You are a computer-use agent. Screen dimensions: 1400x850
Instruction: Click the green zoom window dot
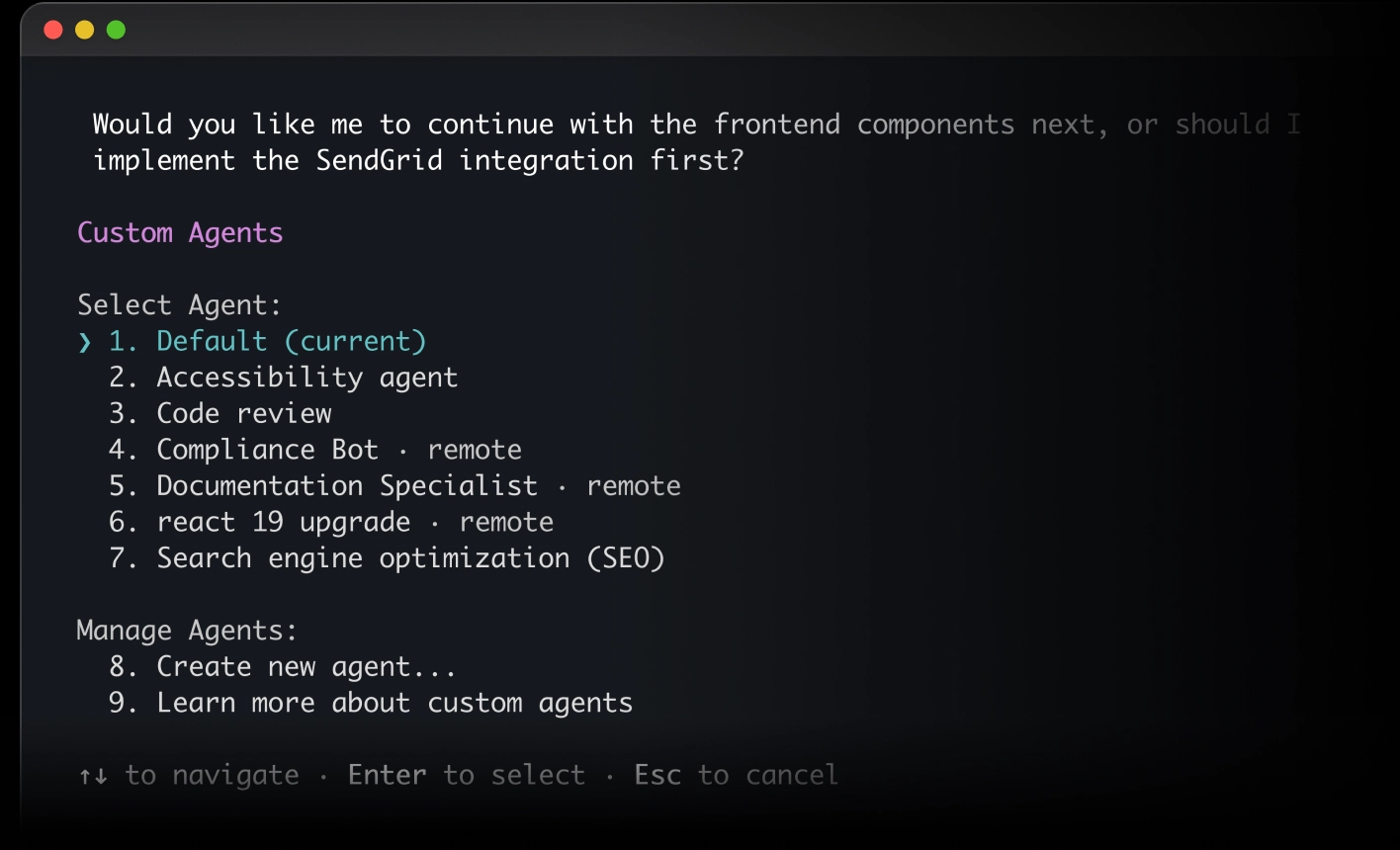(117, 31)
